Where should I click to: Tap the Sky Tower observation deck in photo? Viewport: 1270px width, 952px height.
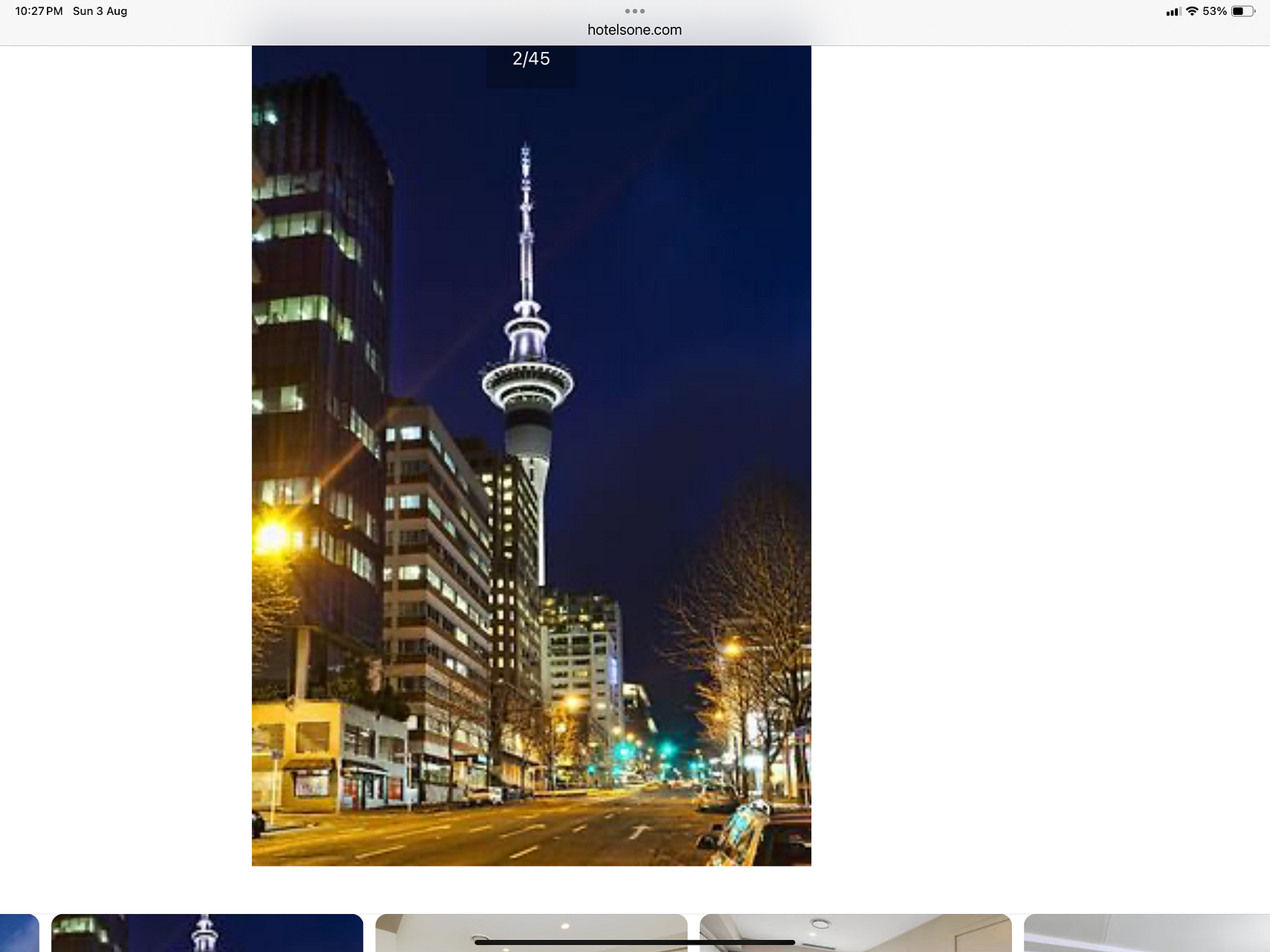click(x=527, y=381)
